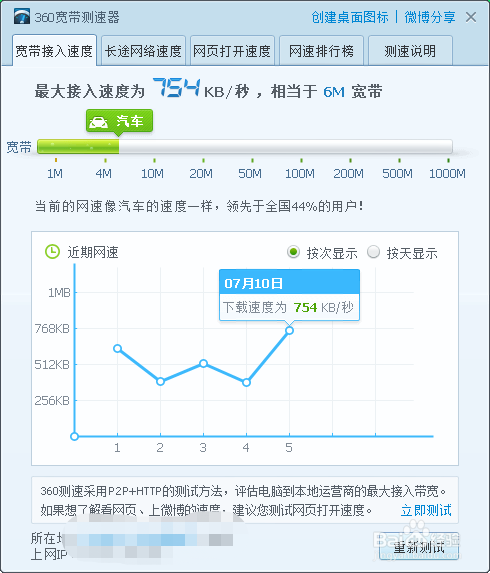Click the 6M bandwidth value
This screenshot has width=490, height=573.
pyautogui.click(x=334, y=92)
